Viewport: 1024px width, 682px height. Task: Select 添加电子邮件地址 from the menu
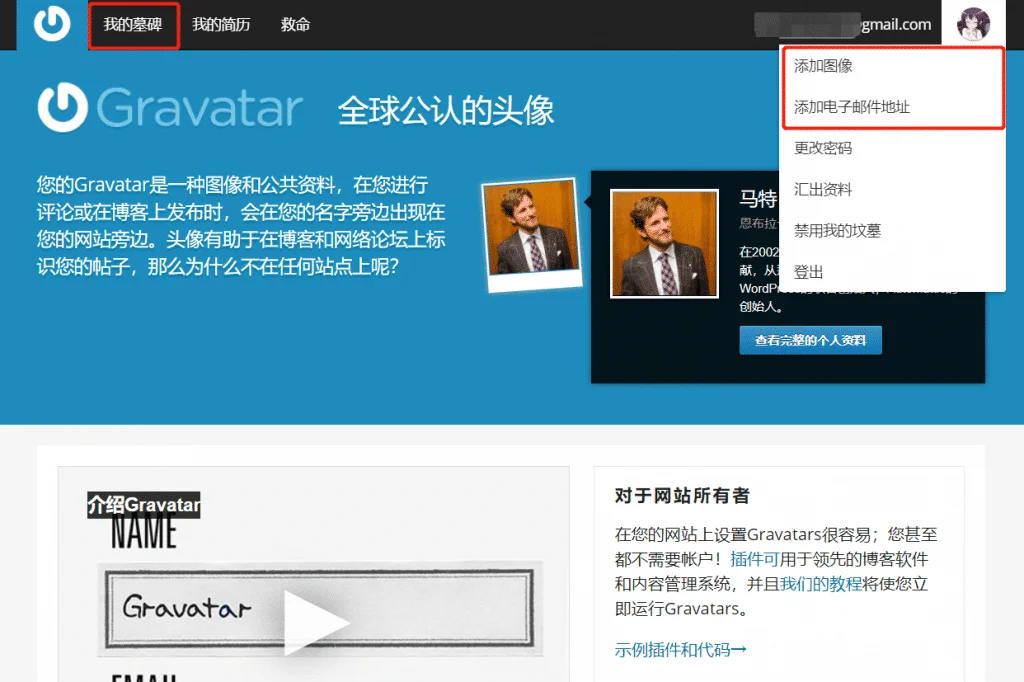(x=852, y=107)
